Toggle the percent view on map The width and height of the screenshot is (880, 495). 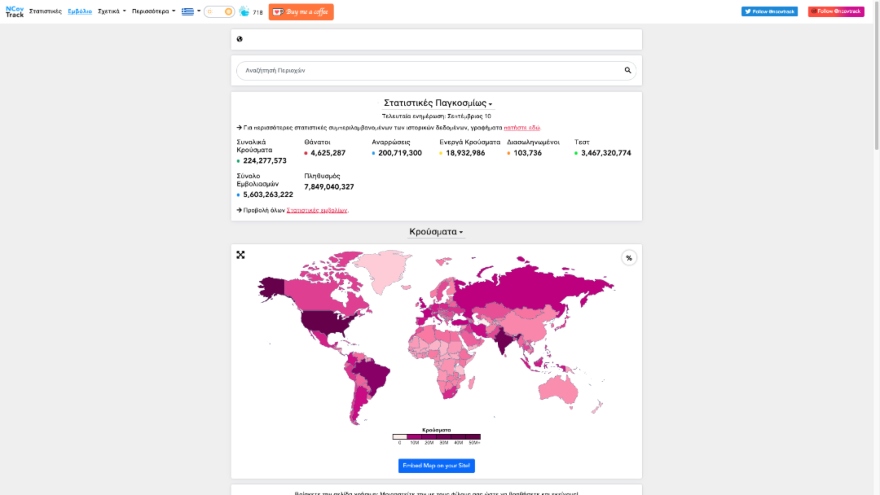pyautogui.click(x=629, y=258)
